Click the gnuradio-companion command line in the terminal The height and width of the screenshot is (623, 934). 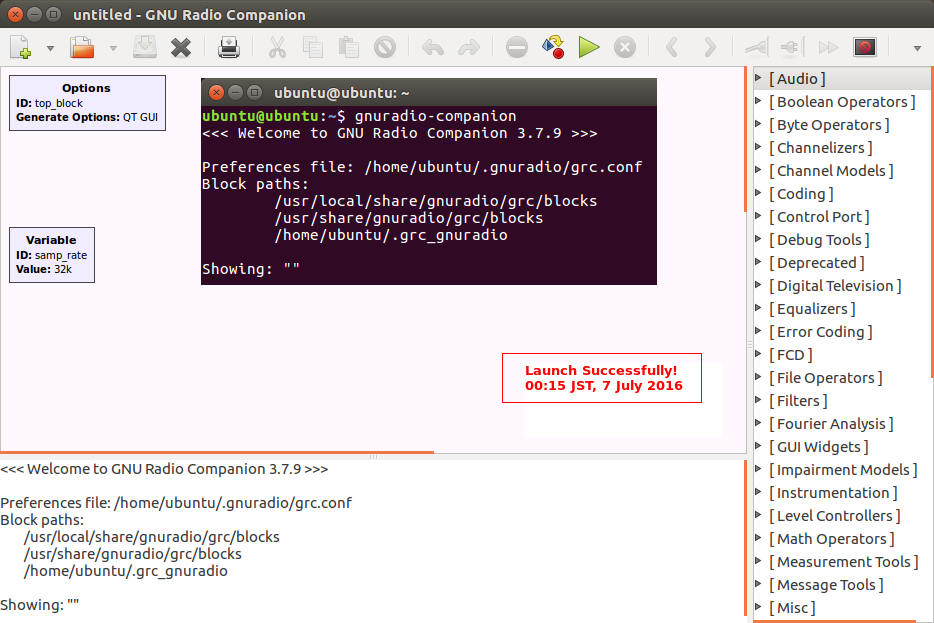pyautogui.click(x=359, y=116)
